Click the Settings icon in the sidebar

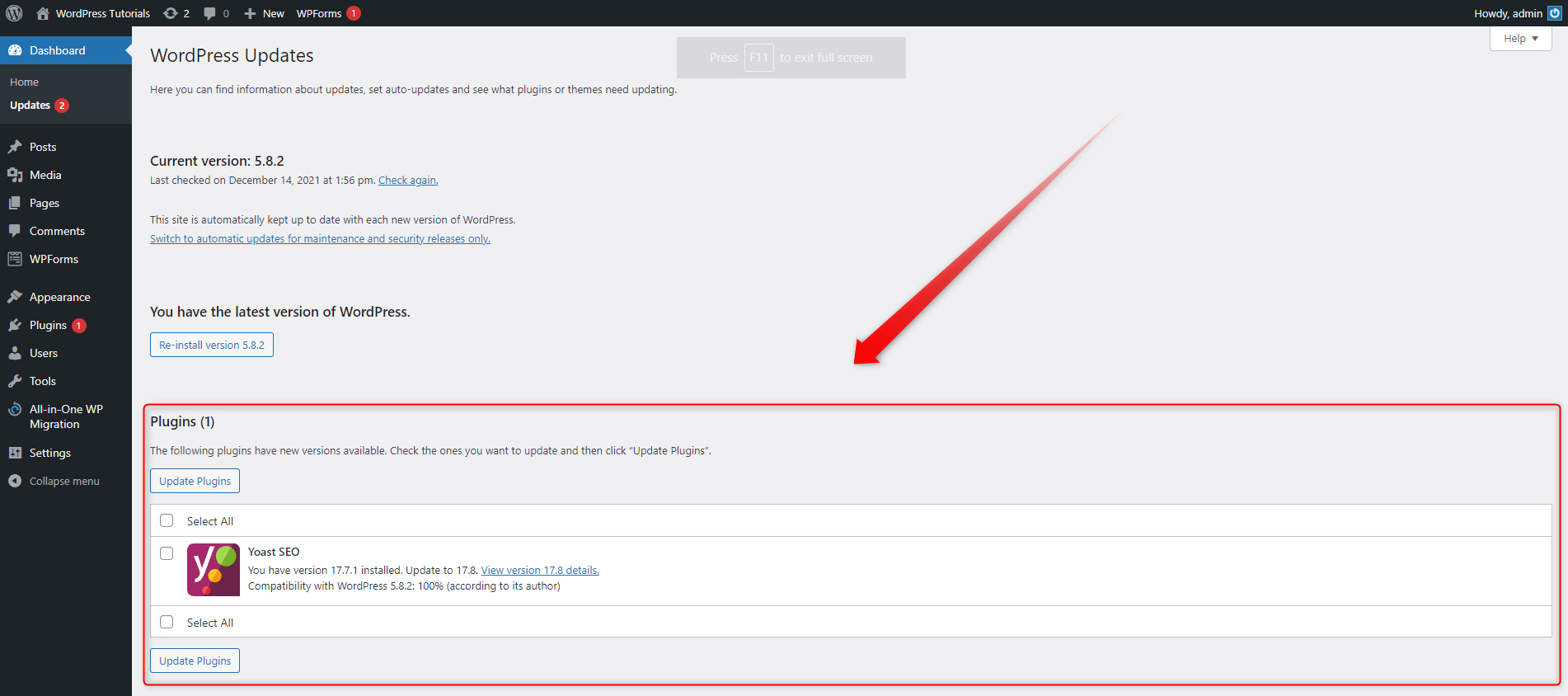(x=15, y=453)
